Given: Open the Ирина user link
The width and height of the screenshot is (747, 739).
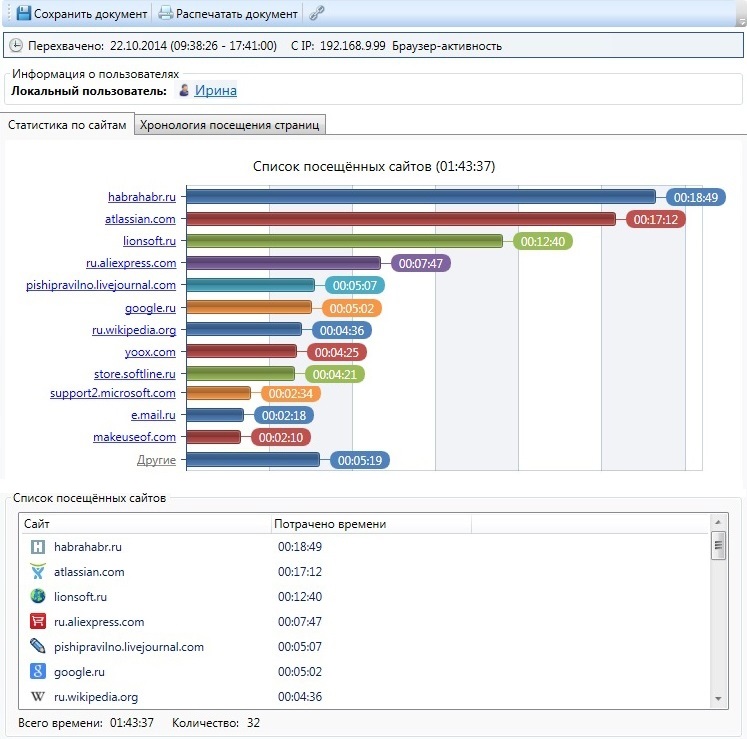Looking at the screenshot, I should [x=215, y=90].
